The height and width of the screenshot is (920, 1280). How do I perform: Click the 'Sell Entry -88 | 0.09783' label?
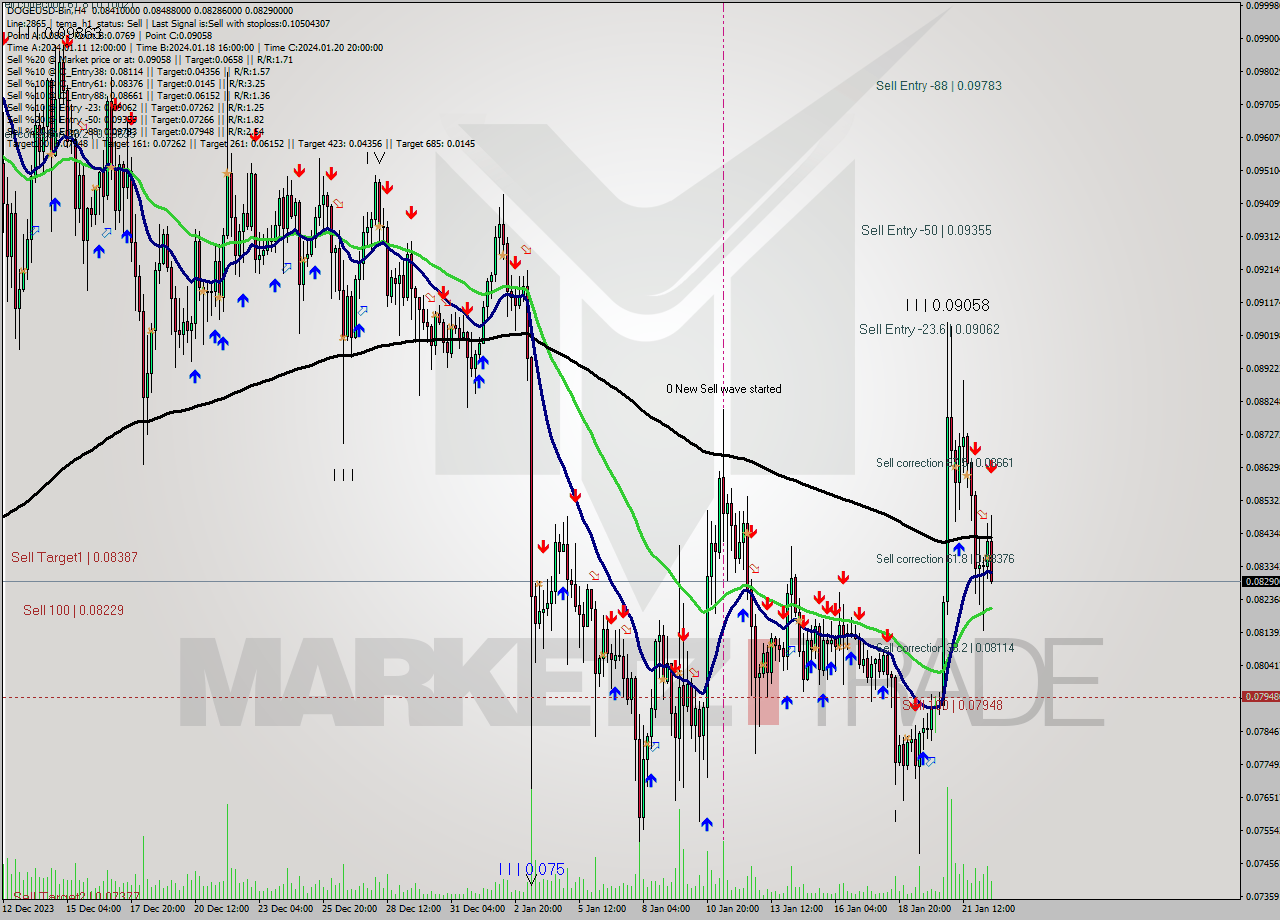tap(938, 86)
